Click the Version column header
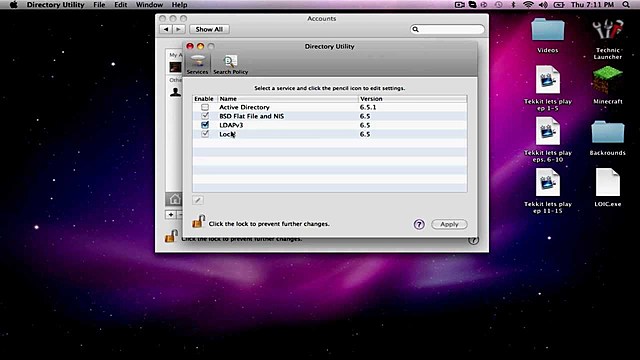Image resolution: width=640 pixels, height=360 pixels. tap(412, 99)
